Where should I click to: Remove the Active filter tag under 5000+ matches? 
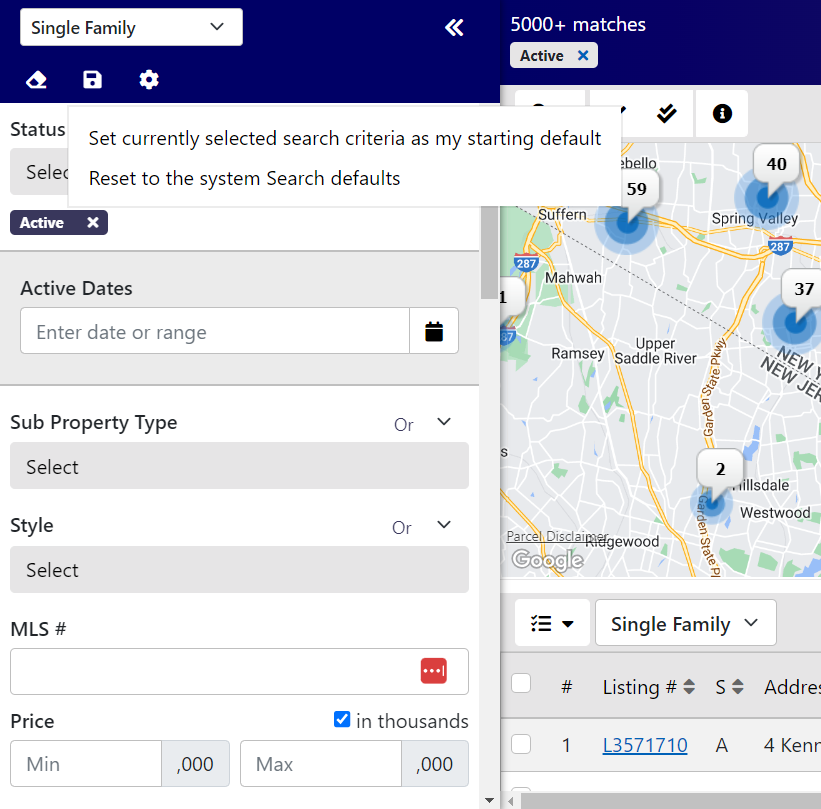click(x=583, y=56)
